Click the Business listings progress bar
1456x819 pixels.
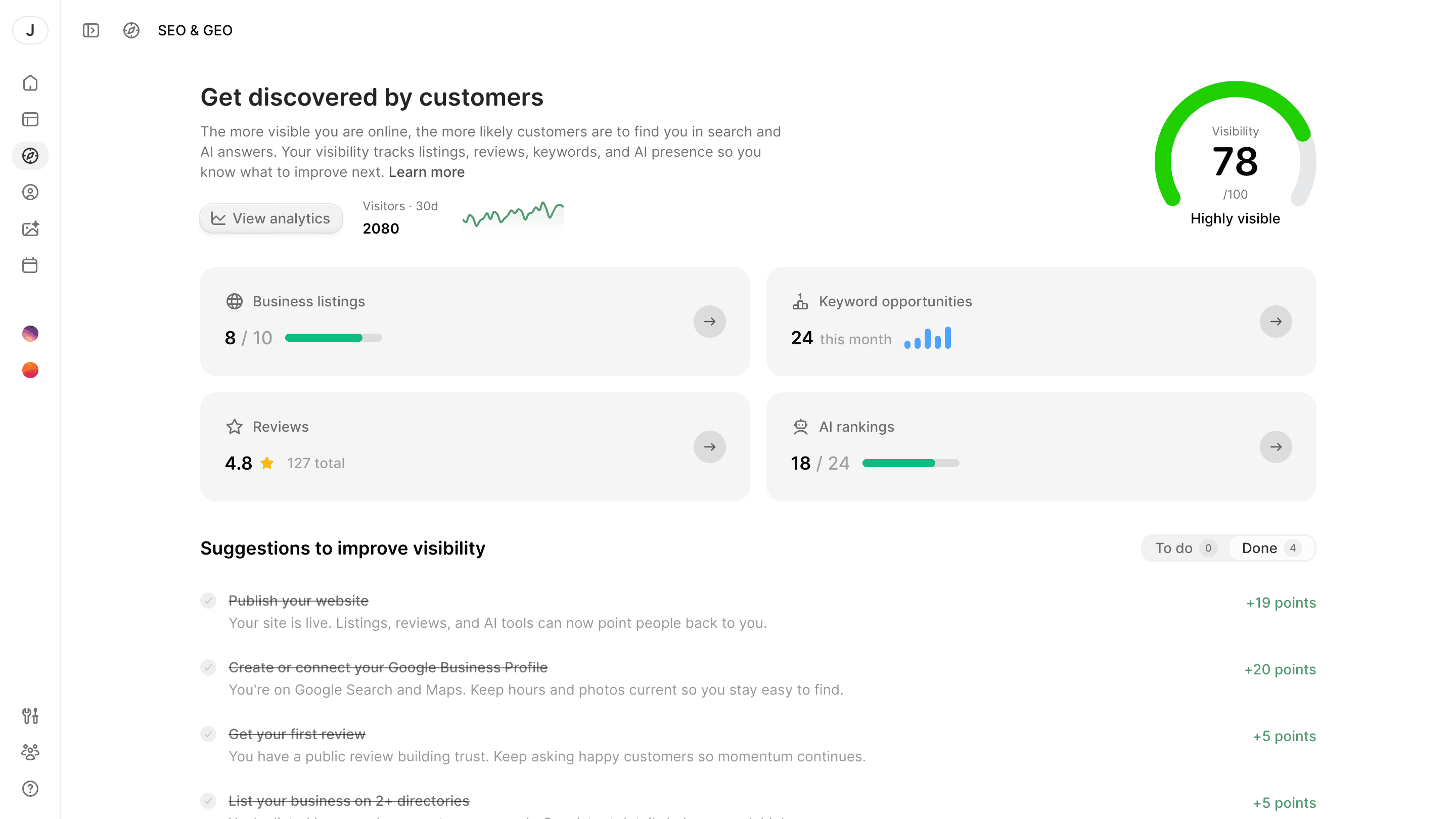coord(334,338)
